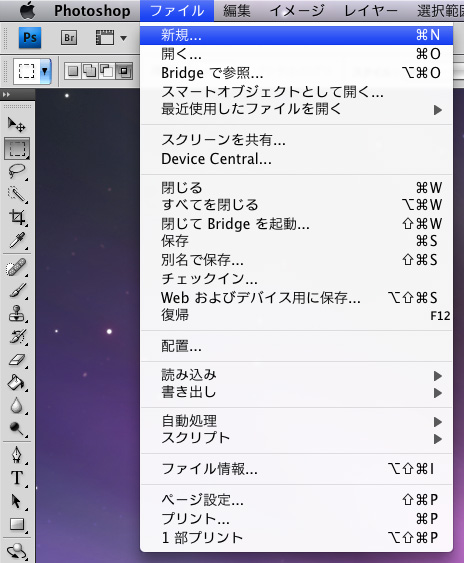
Task: Expand the 読み込み submenu
Action: [x=296, y=375]
